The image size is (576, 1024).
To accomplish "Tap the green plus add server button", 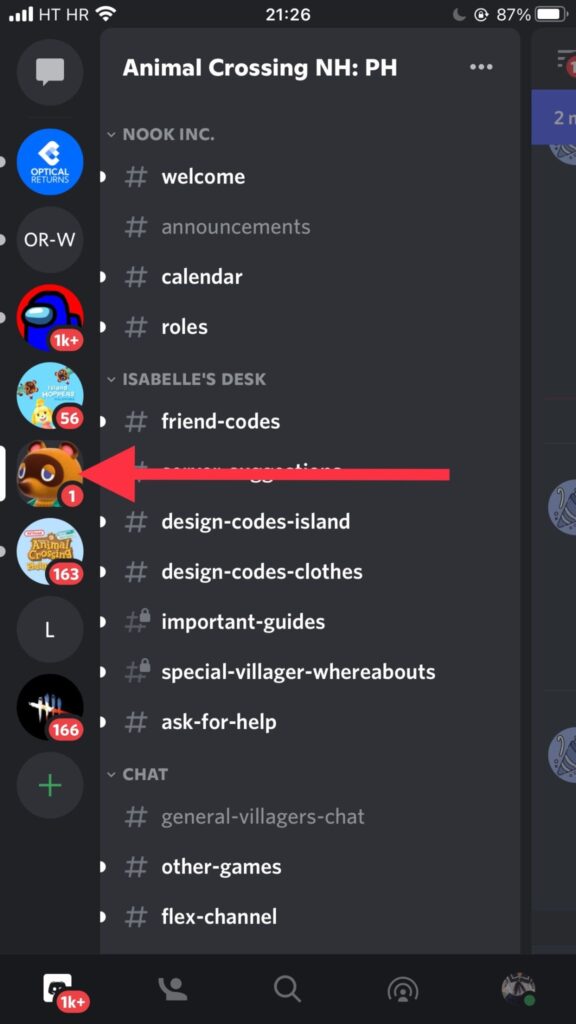I will pos(50,785).
